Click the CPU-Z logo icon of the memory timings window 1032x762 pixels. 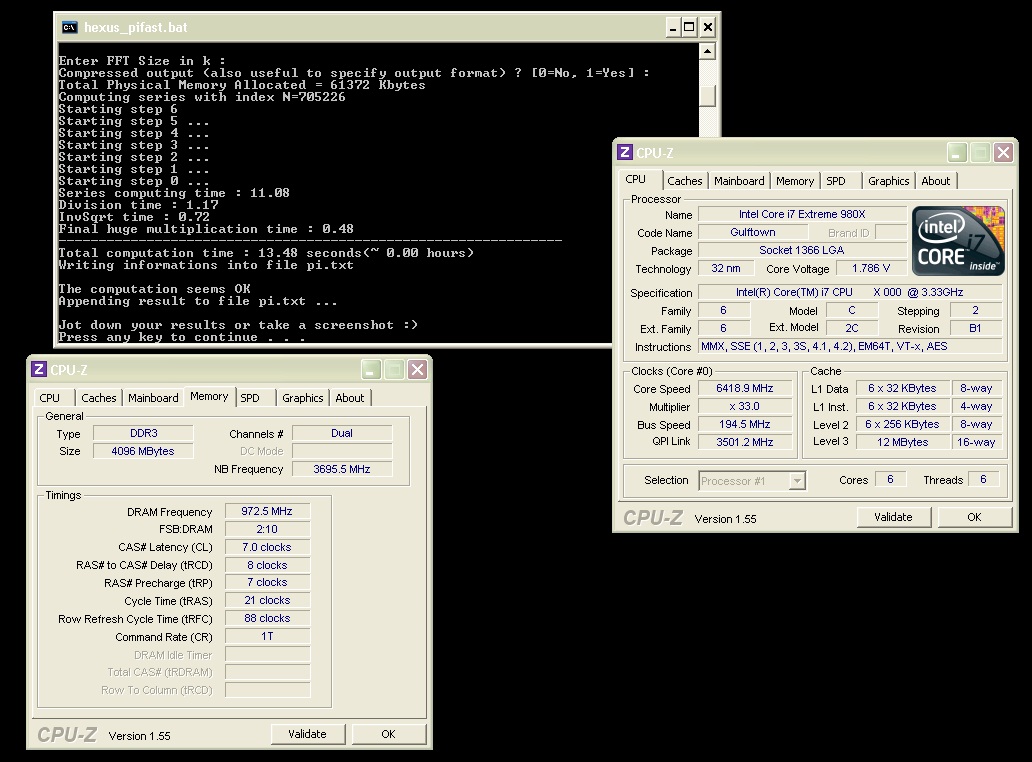coord(38,370)
